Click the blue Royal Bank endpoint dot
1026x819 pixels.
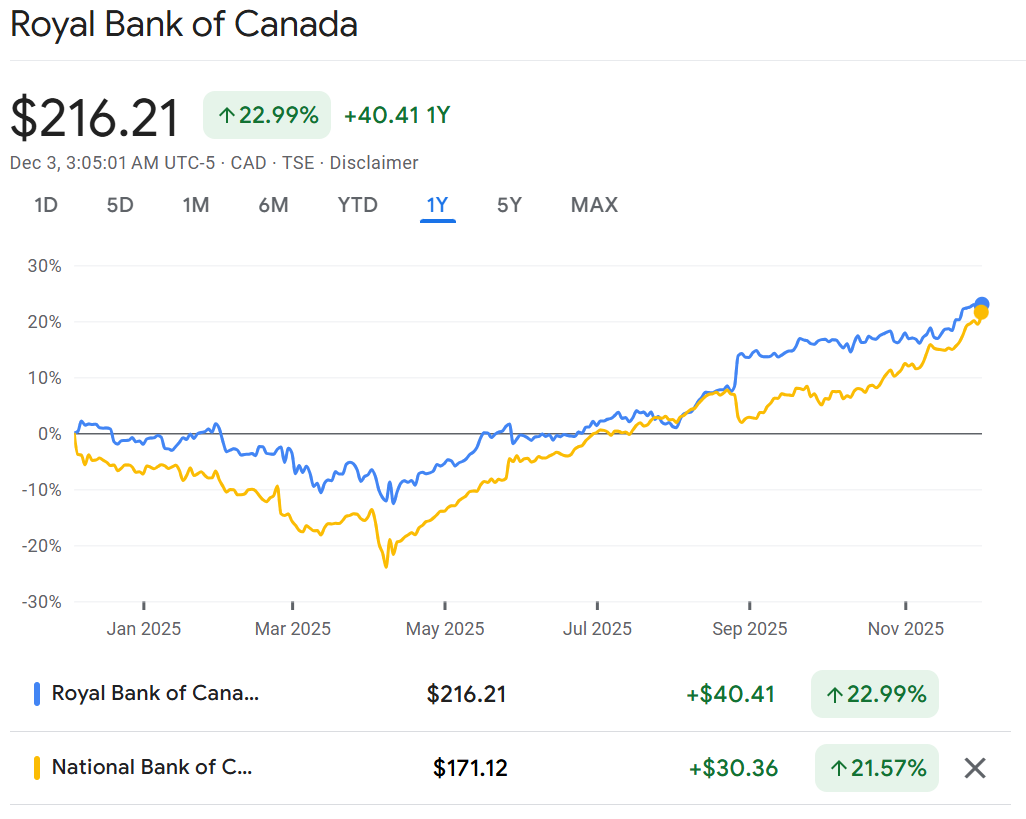[x=982, y=304]
